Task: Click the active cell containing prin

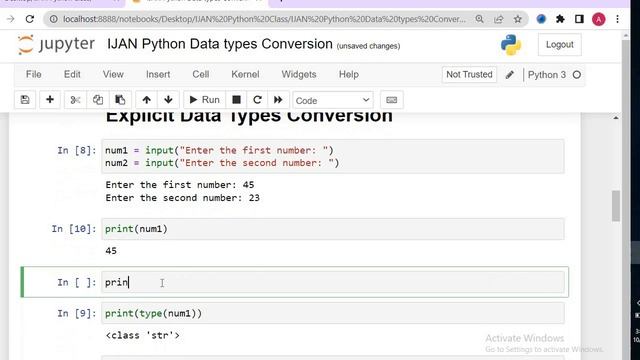Action: pos(333,282)
